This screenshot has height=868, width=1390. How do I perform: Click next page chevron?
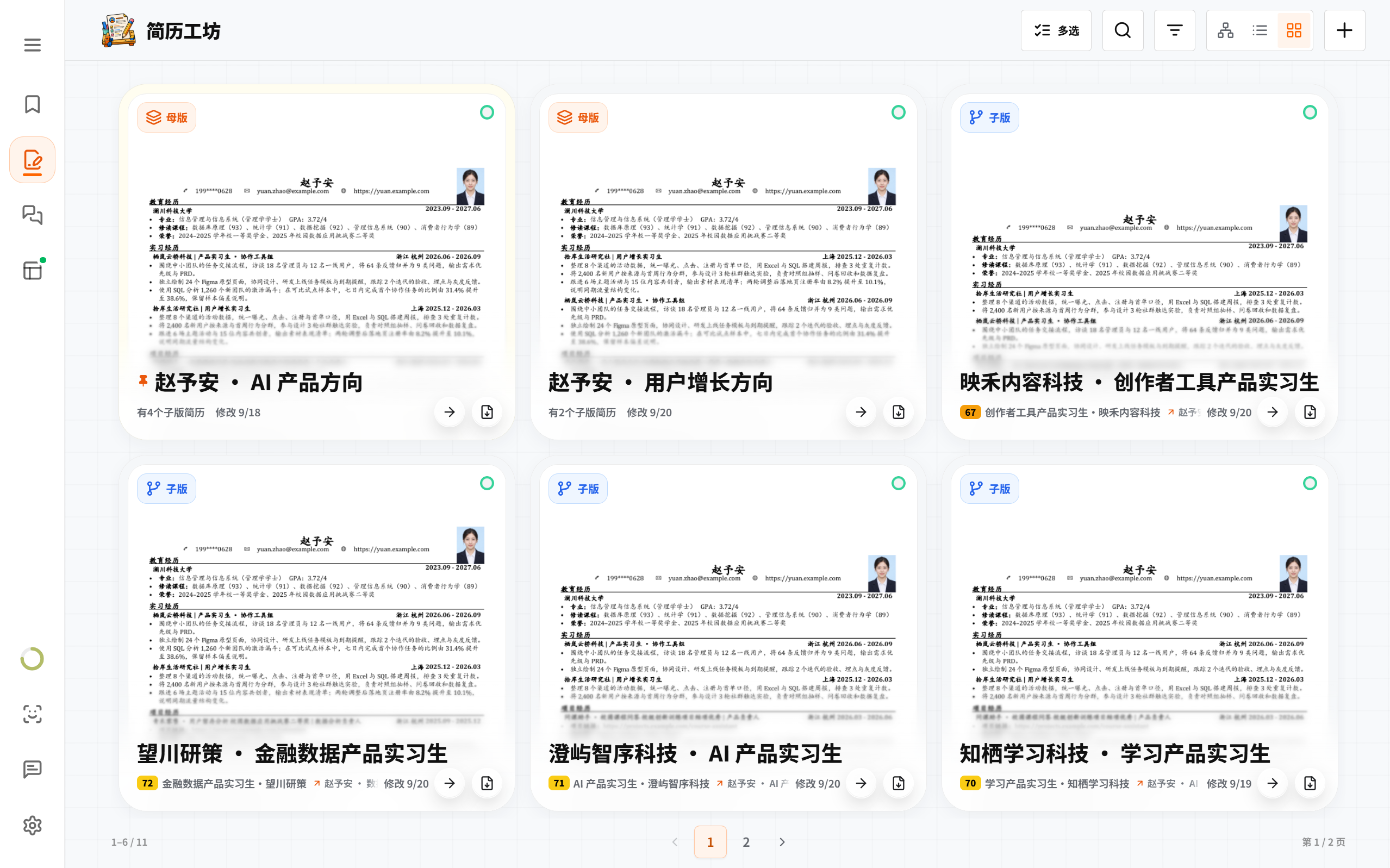(782, 842)
